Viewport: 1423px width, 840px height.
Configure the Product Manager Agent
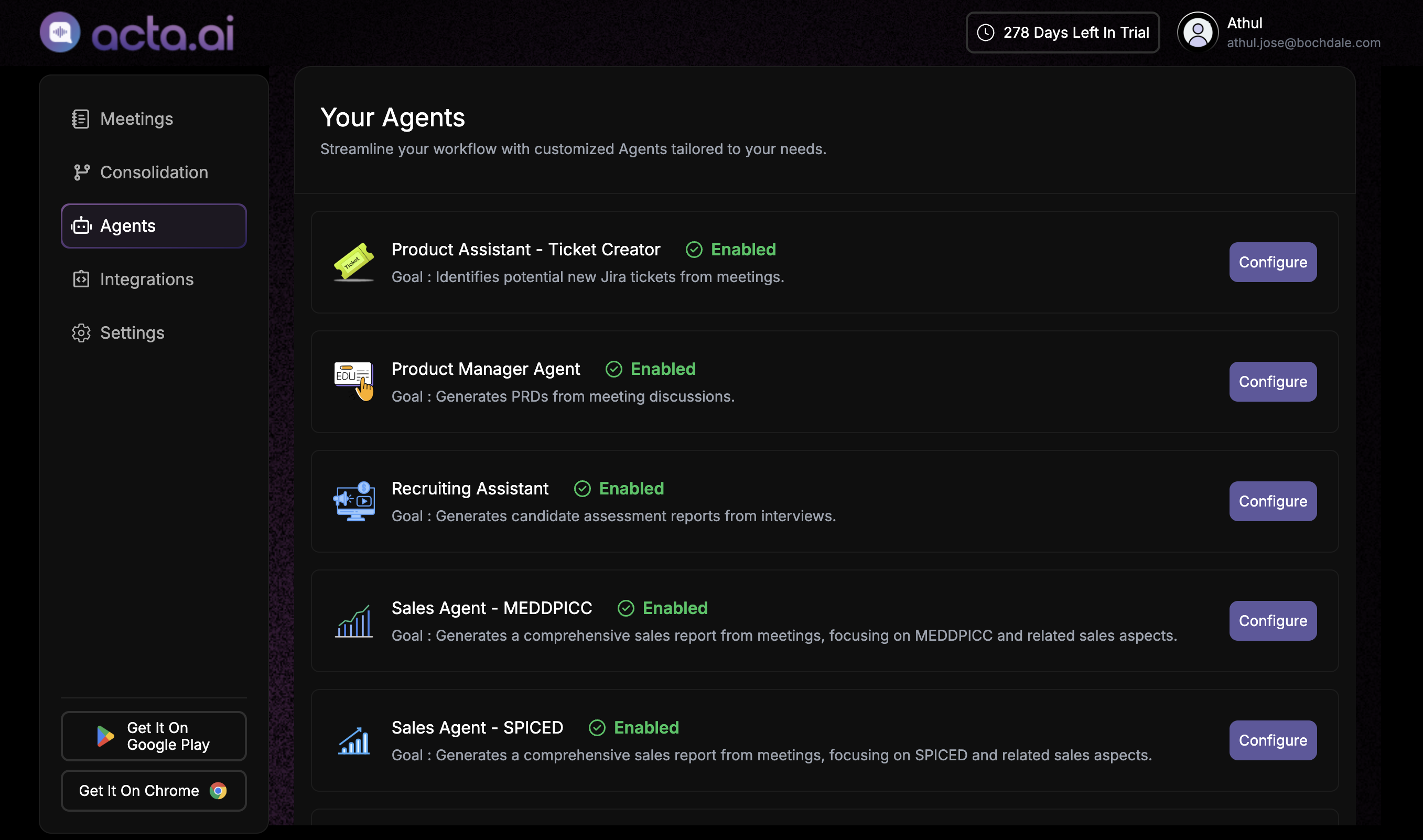tap(1273, 382)
